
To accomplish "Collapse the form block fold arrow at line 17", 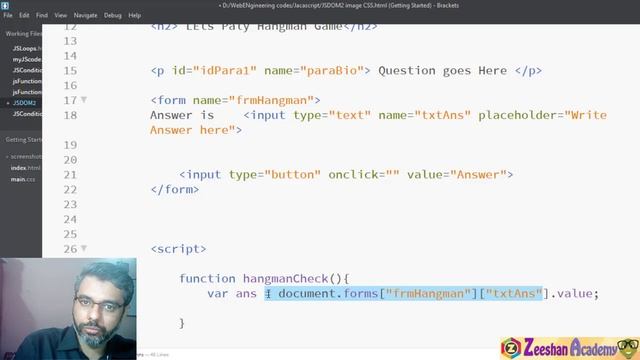I will point(84,99).
